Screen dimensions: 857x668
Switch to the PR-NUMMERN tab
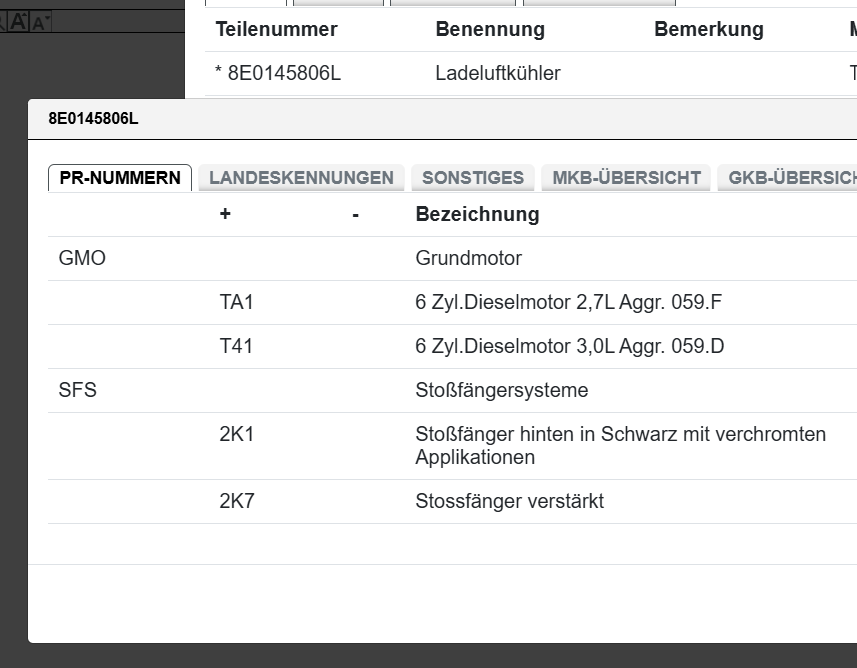point(120,178)
